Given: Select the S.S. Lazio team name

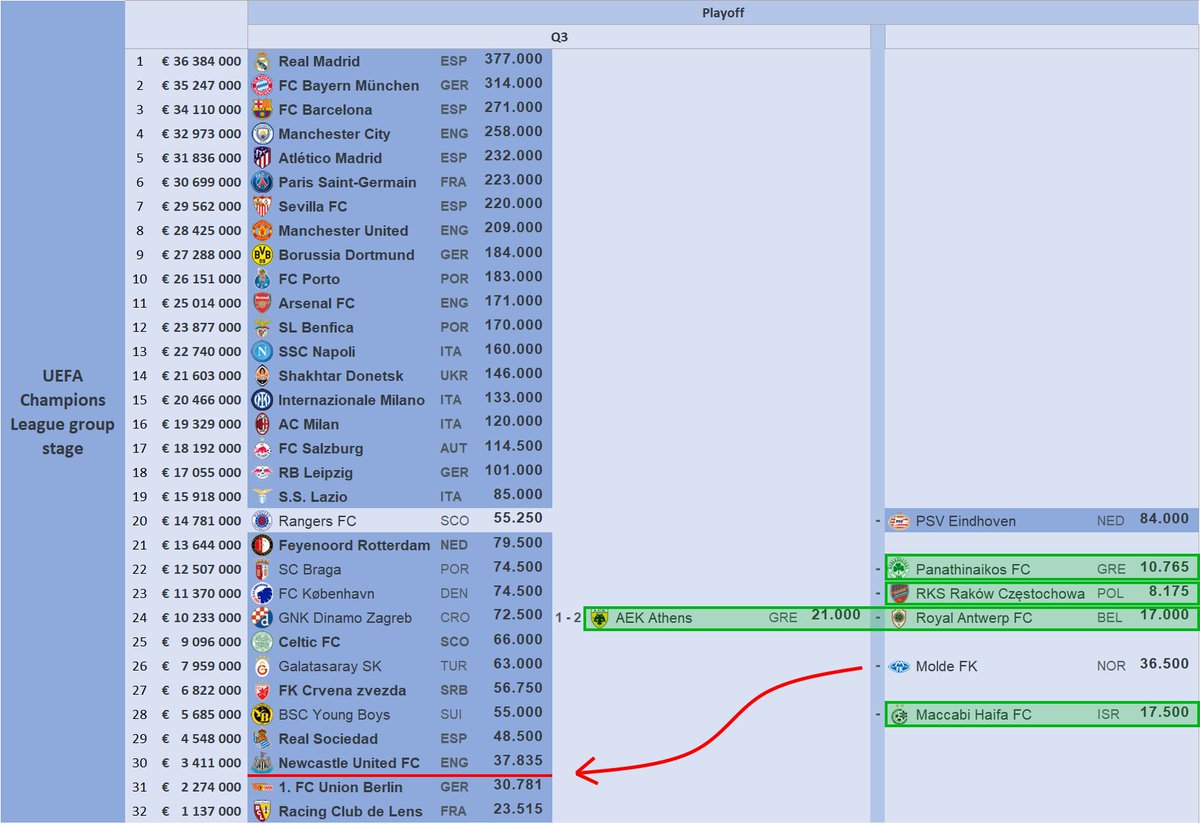Looking at the screenshot, I should coord(314,496).
